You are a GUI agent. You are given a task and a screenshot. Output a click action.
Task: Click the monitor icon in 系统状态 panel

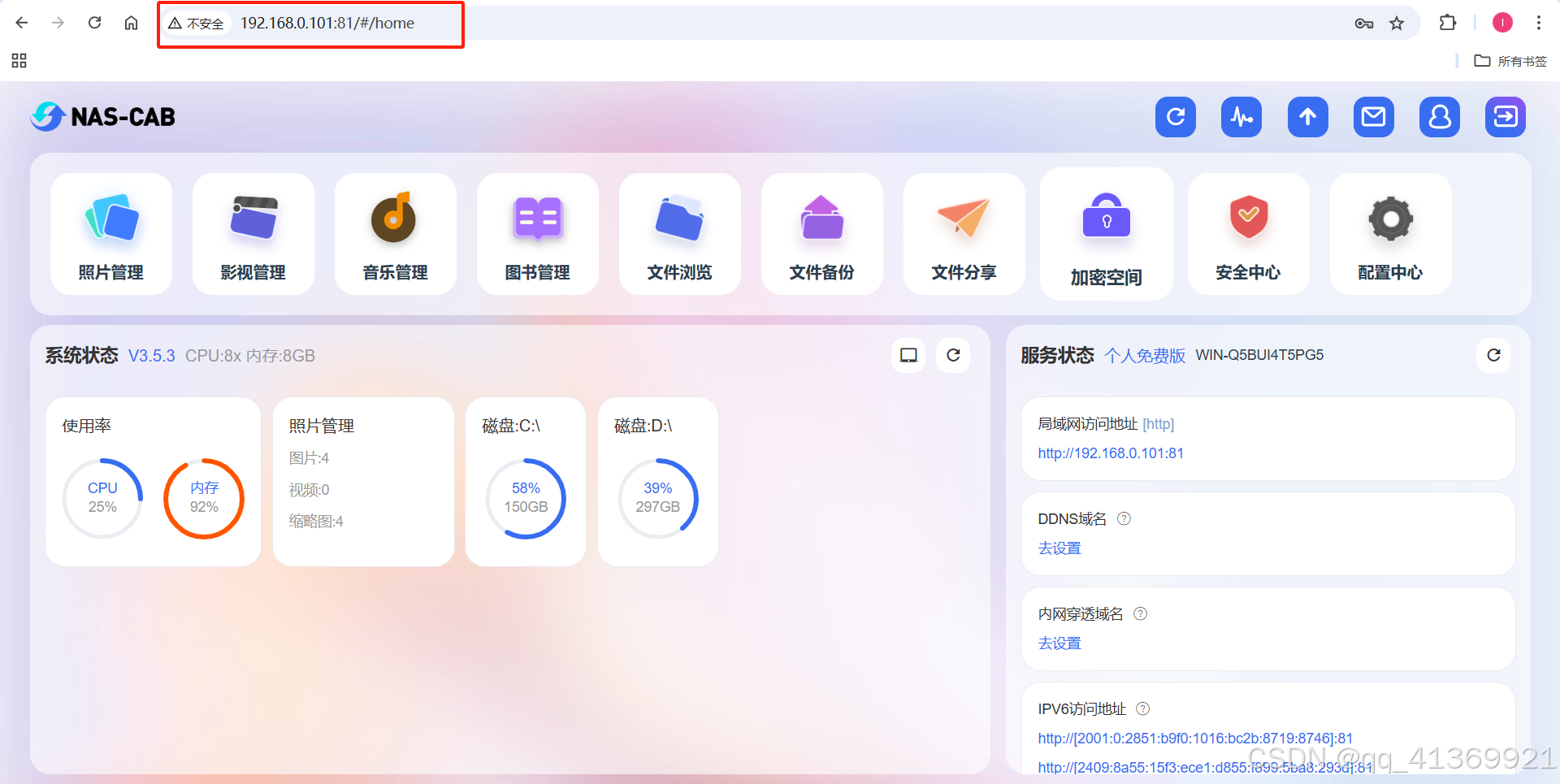click(x=908, y=355)
